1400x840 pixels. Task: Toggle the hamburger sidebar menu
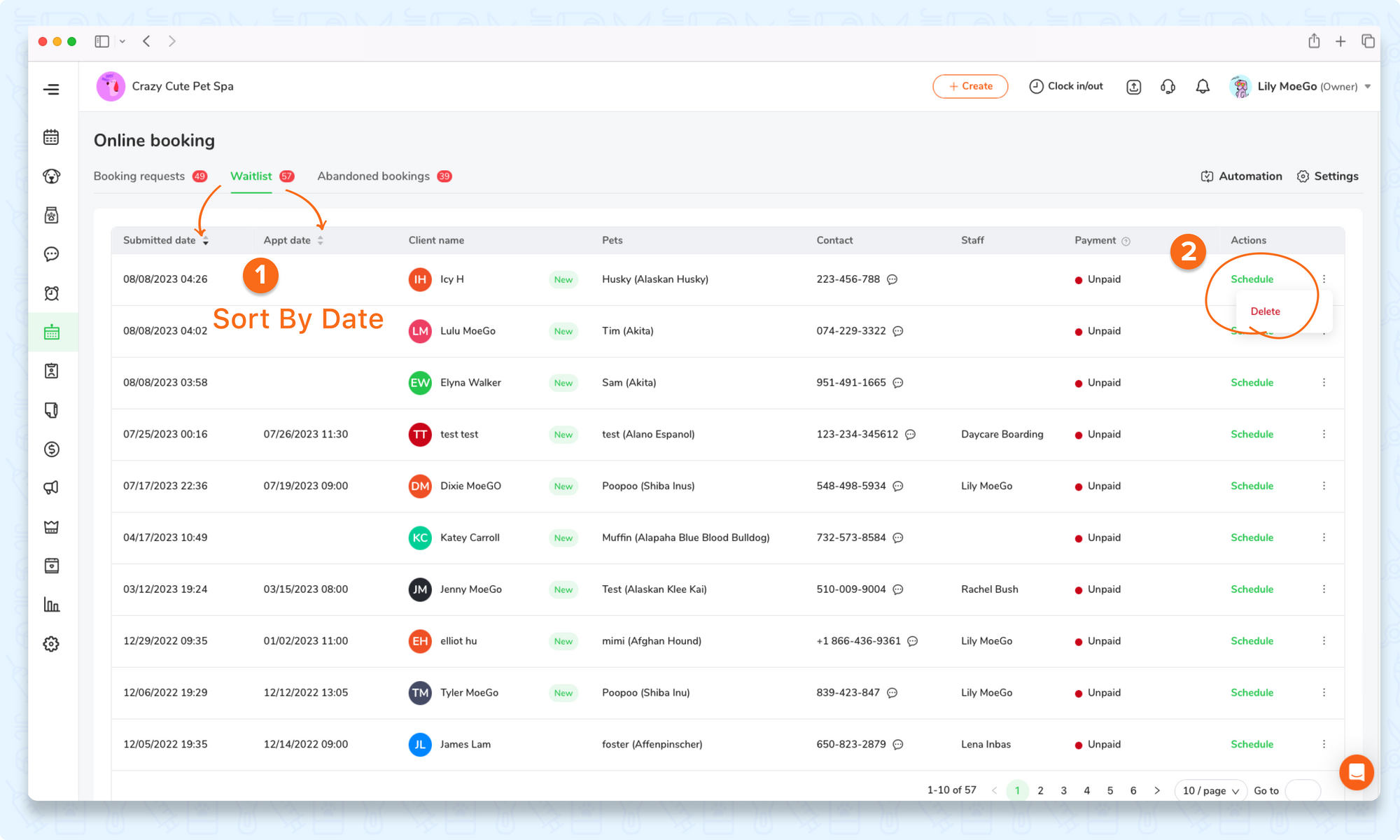[x=51, y=89]
